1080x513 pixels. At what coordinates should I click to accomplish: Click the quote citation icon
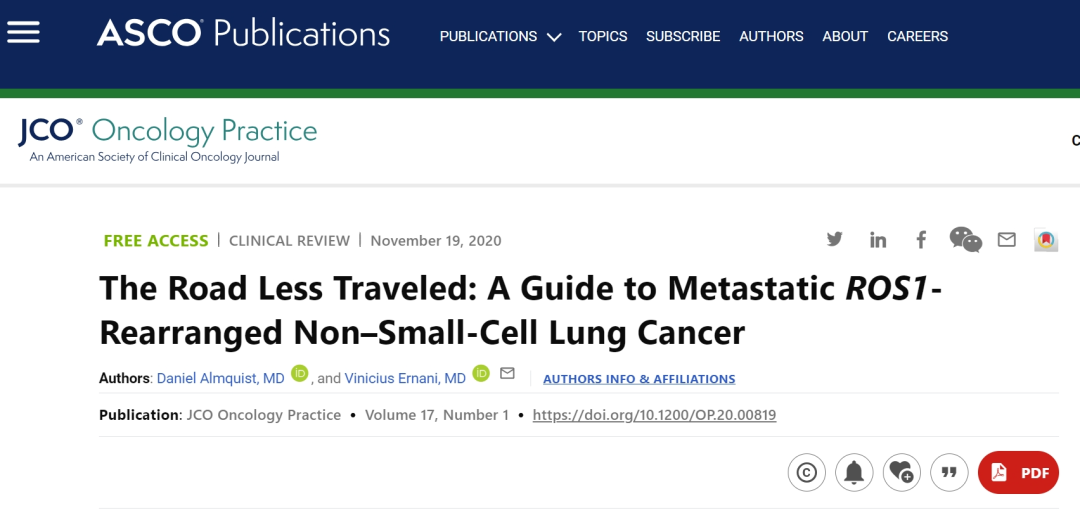(949, 472)
